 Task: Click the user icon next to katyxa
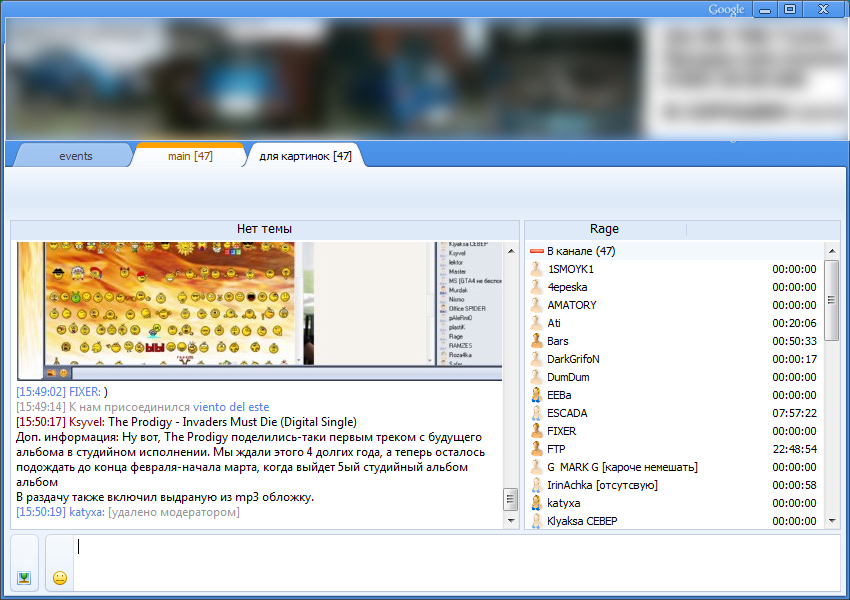click(537, 503)
